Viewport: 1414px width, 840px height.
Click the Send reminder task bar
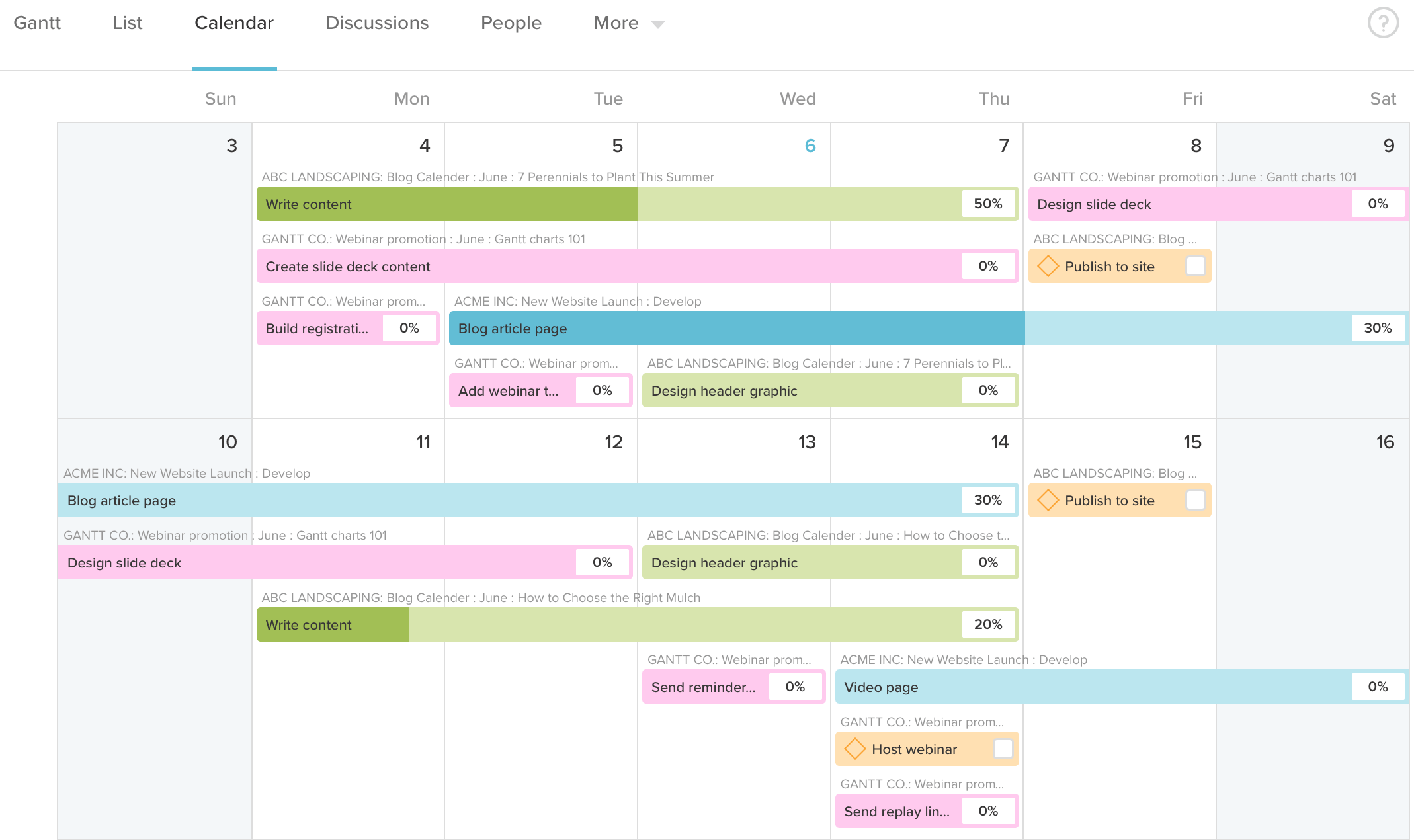click(704, 687)
